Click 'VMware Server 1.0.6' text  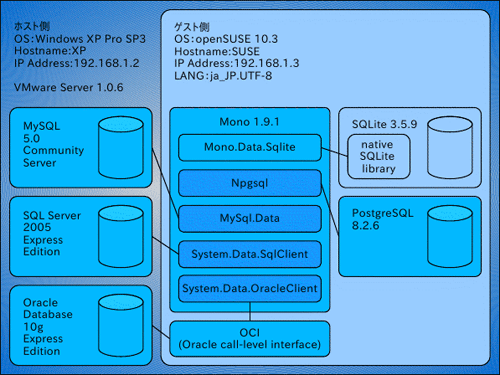pos(68,87)
